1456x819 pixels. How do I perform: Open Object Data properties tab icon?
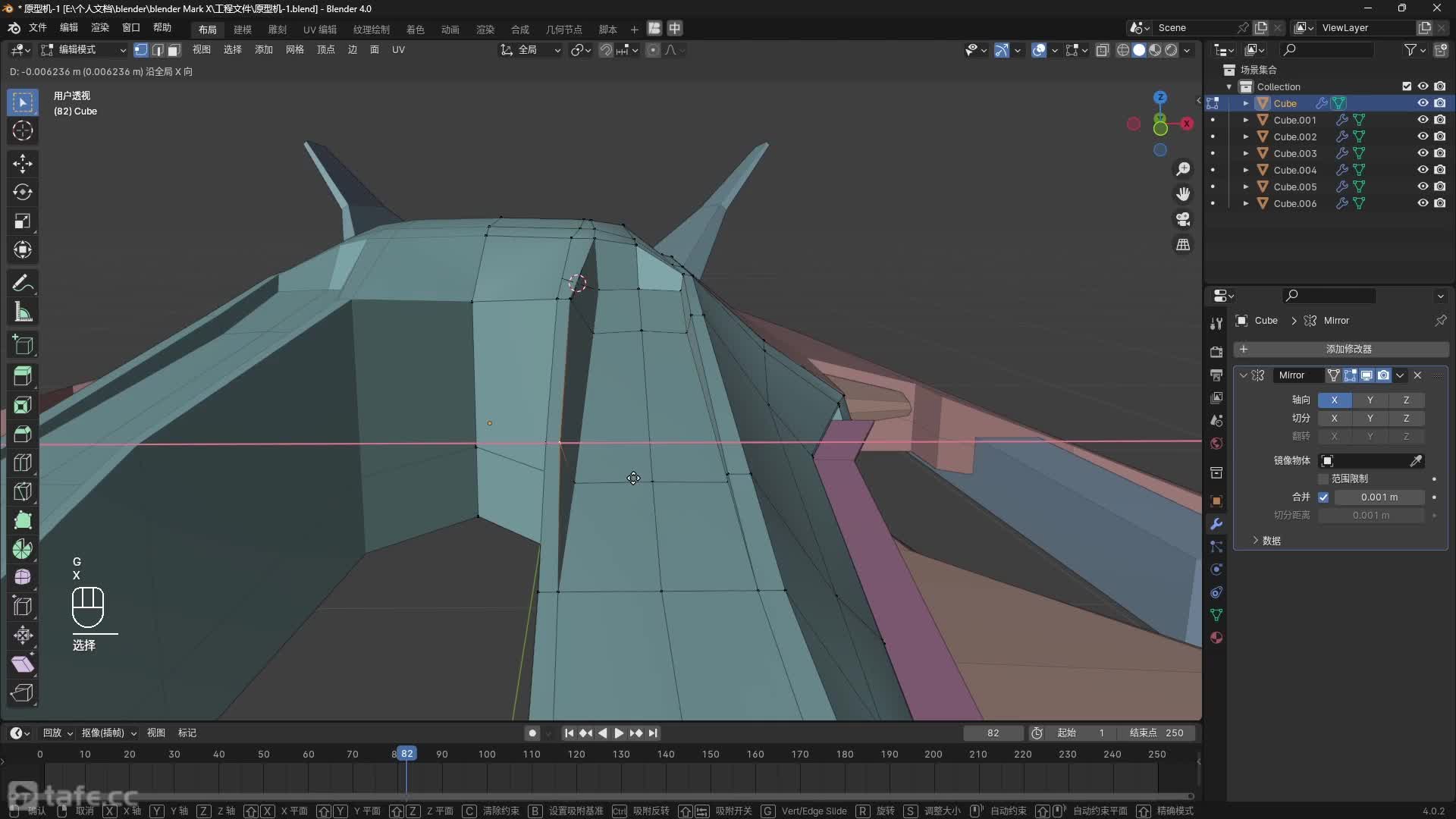pos(1216,615)
